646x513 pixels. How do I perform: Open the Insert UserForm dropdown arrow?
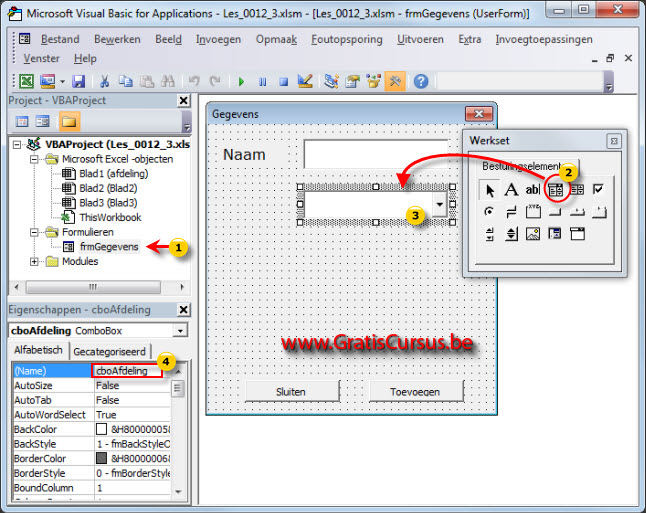tap(62, 82)
